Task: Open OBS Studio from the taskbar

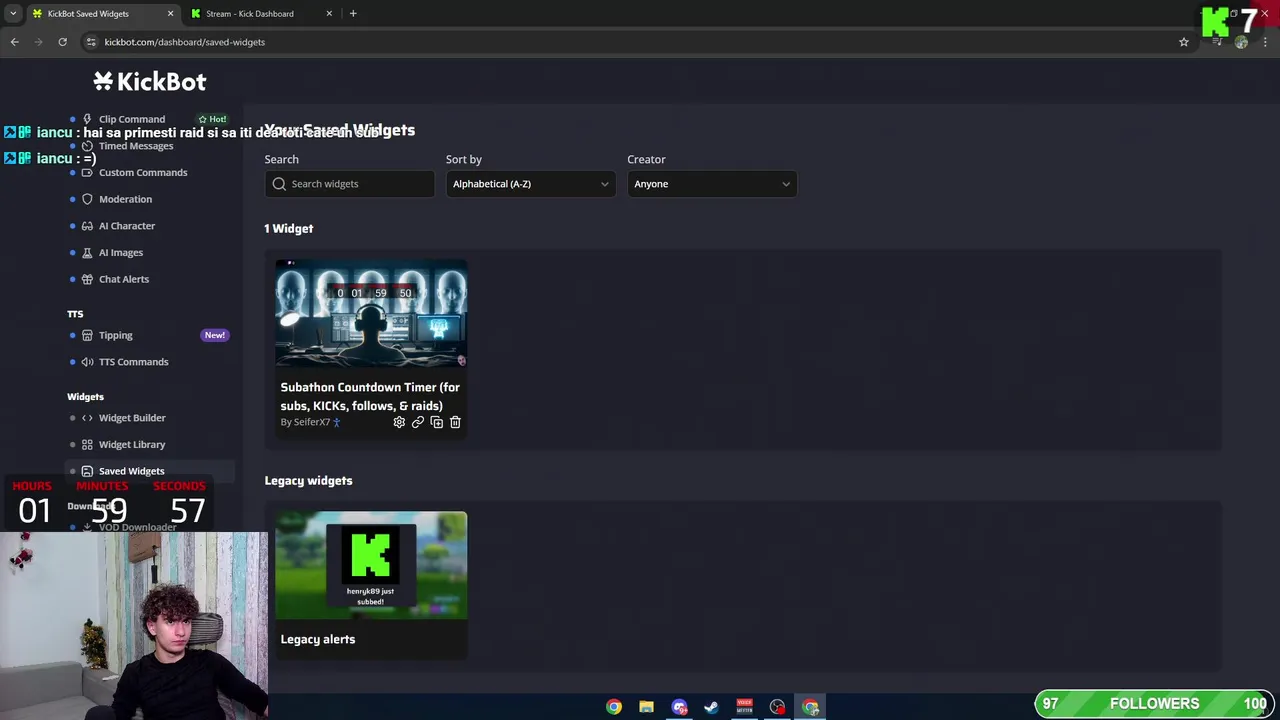Action: tap(777, 707)
